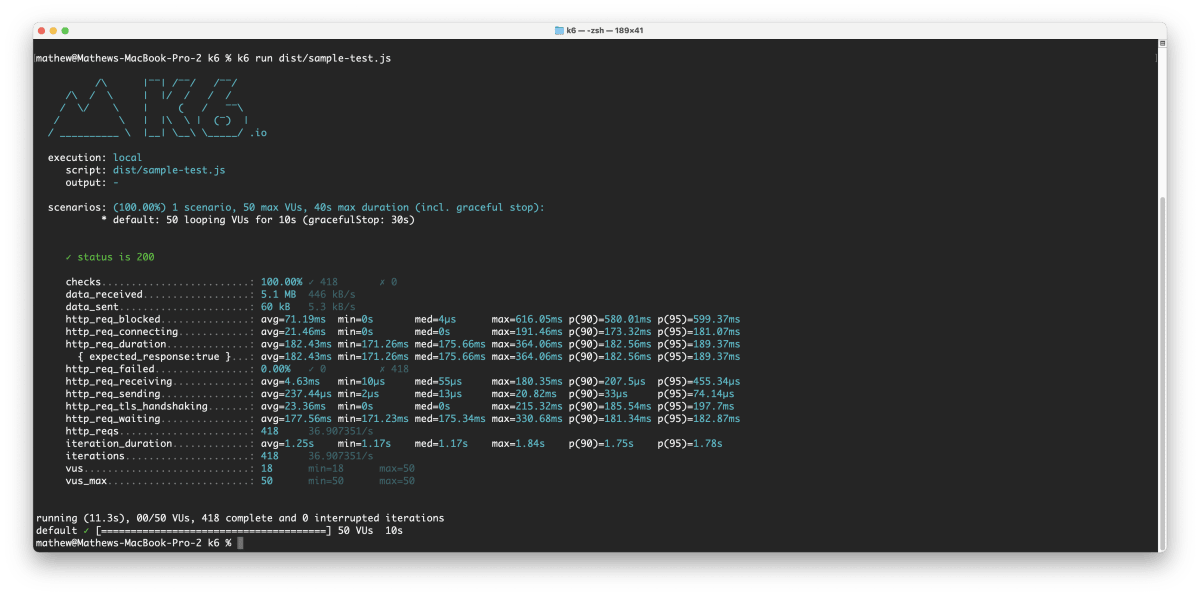Click the http_req_failed '0.00%' value
The image size is (1200, 596).
tap(275, 369)
